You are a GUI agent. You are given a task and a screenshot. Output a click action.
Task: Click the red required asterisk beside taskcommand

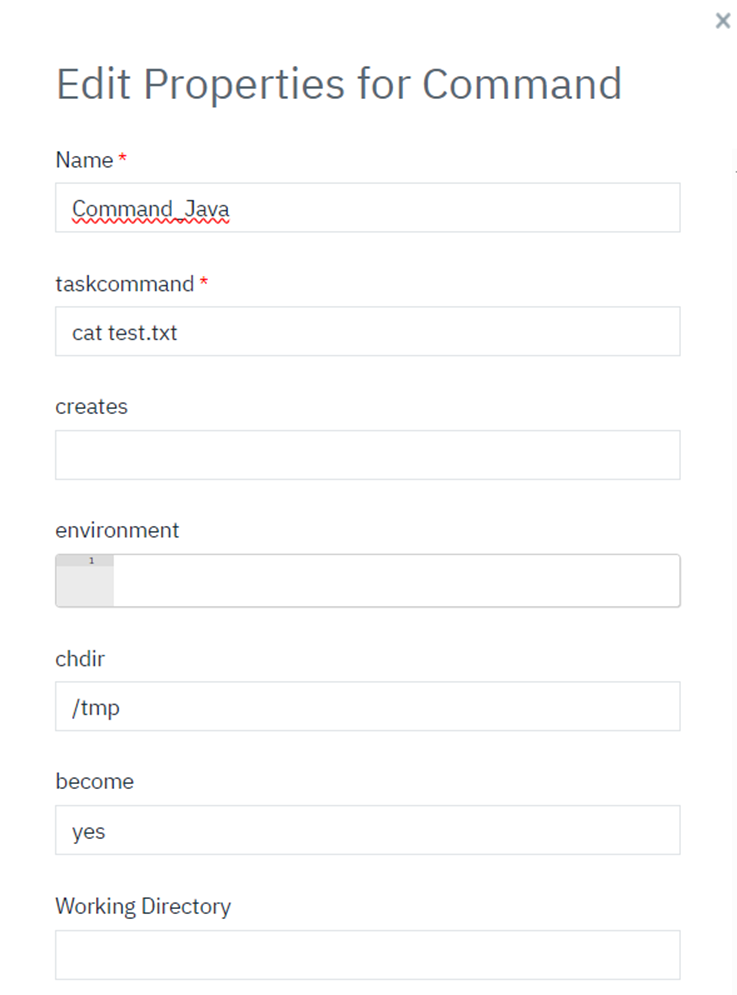tap(204, 283)
